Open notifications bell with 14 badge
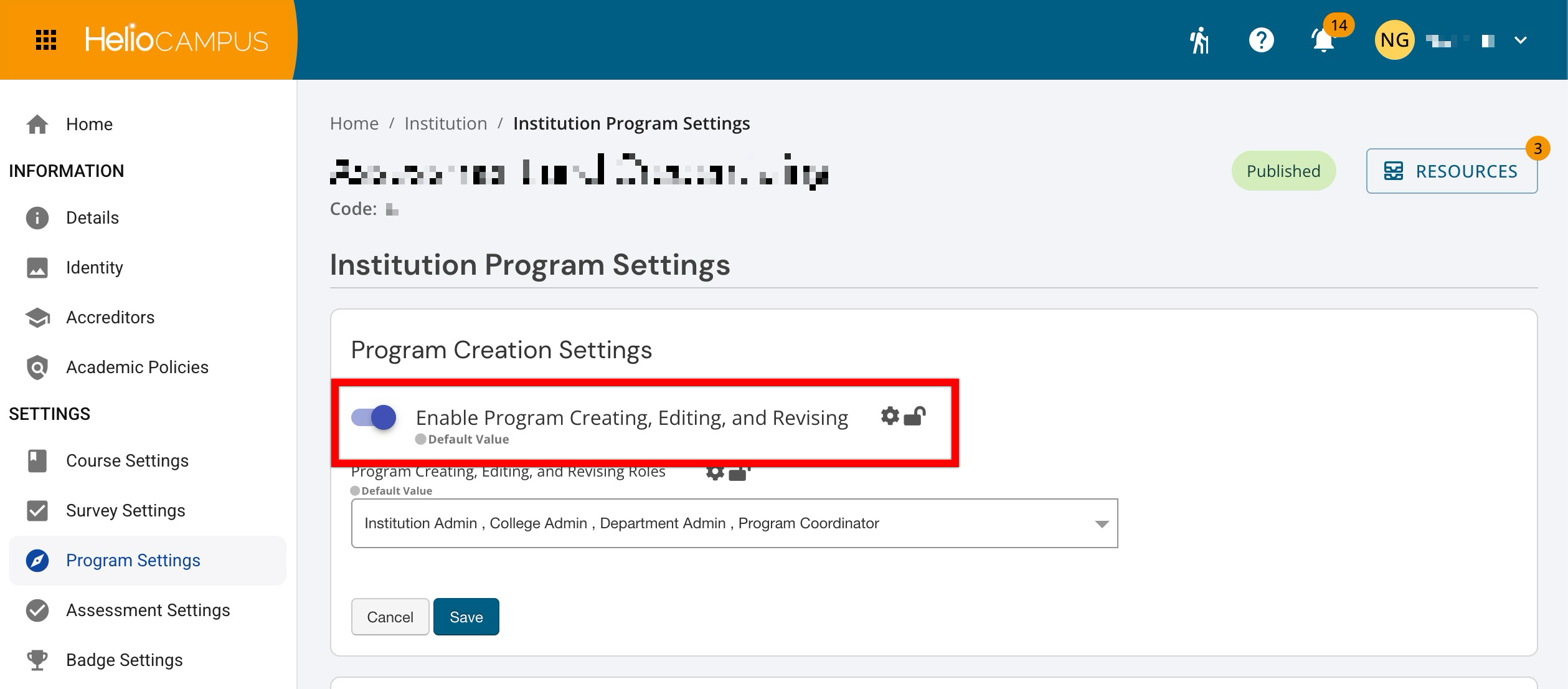Viewport: 1568px width, 689px height. [x=1323, y=40]
